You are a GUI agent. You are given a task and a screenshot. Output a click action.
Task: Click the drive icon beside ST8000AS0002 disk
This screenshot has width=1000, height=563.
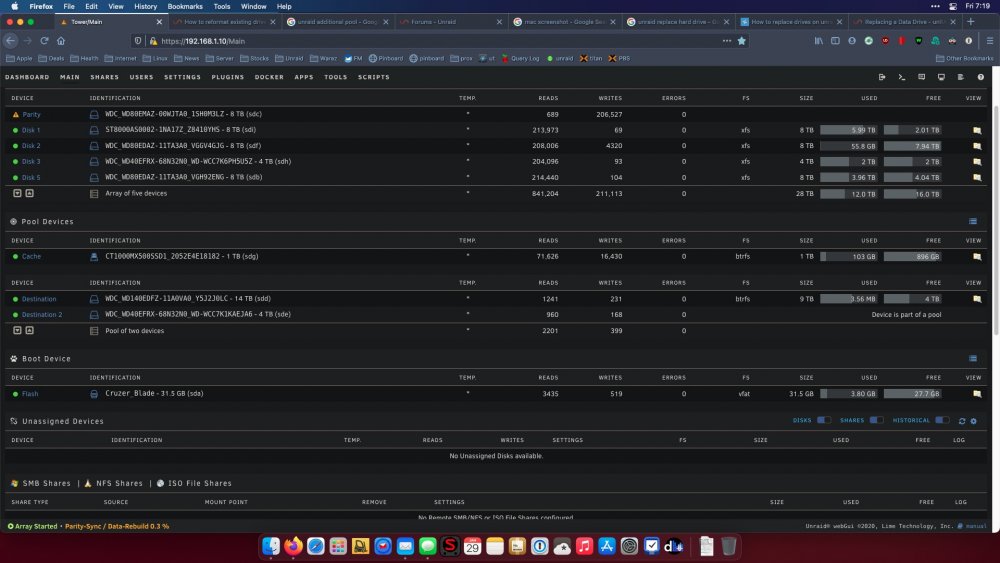(x=94, y=130)
